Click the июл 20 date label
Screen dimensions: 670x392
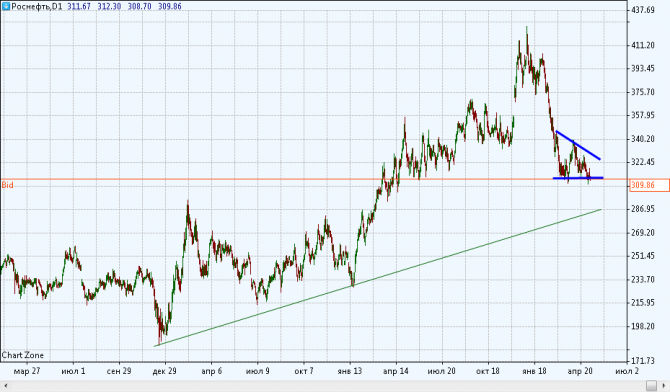coord(442,371)
